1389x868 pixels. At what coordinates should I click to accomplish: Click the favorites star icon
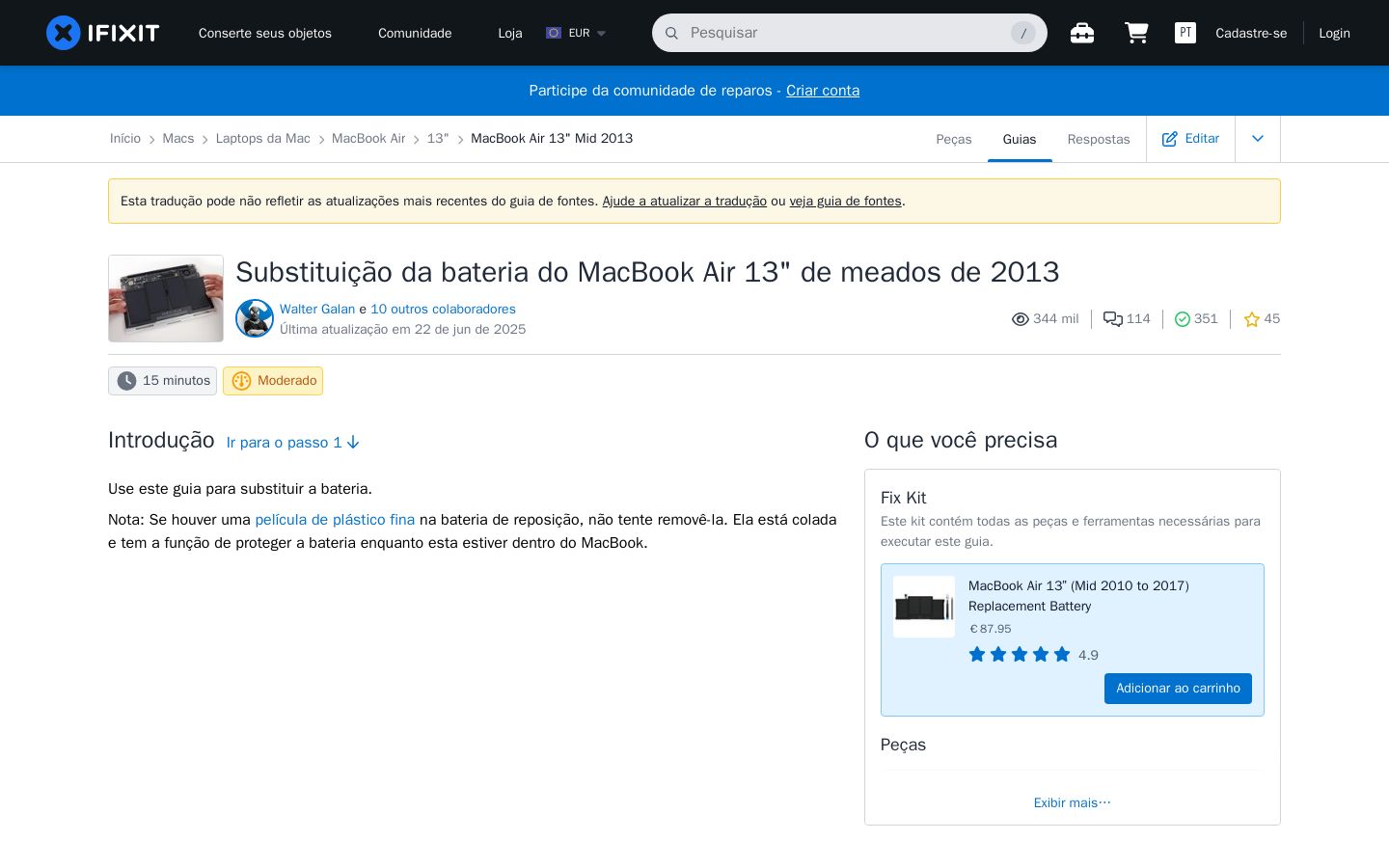tap(1251, 319)
